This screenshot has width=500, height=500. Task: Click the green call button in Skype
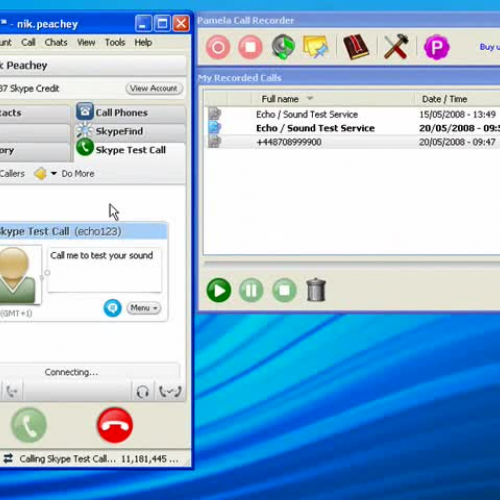[29, 425]
